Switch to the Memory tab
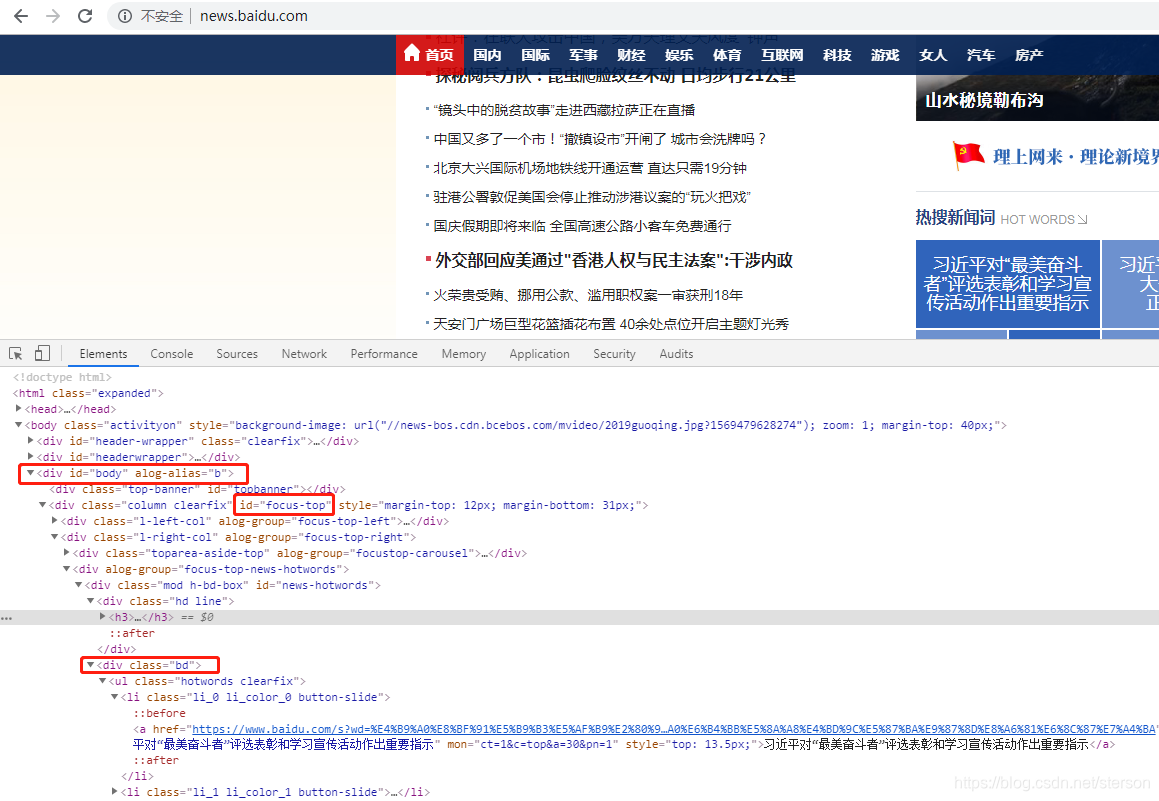 click(463, 354)
